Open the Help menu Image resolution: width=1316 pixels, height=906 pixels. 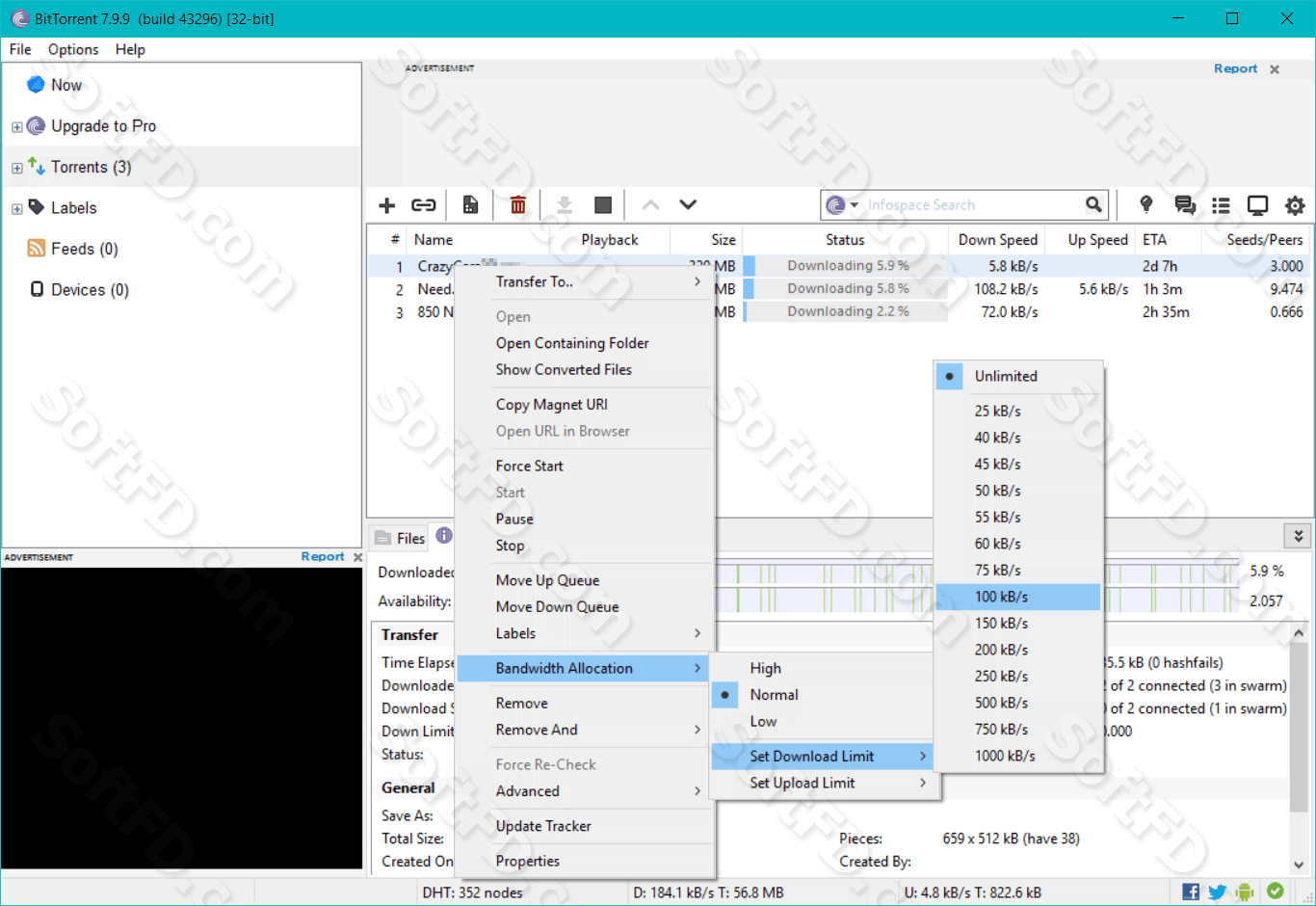click(x=130, y=49)
